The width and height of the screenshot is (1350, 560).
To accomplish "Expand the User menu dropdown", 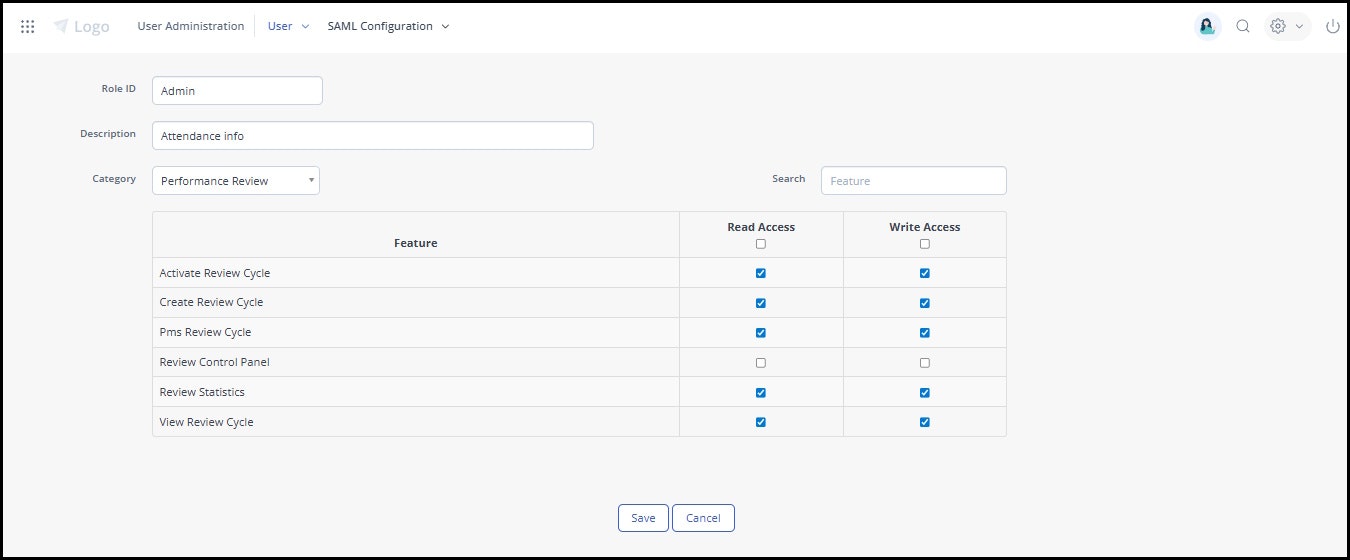I will click(289, 27).
